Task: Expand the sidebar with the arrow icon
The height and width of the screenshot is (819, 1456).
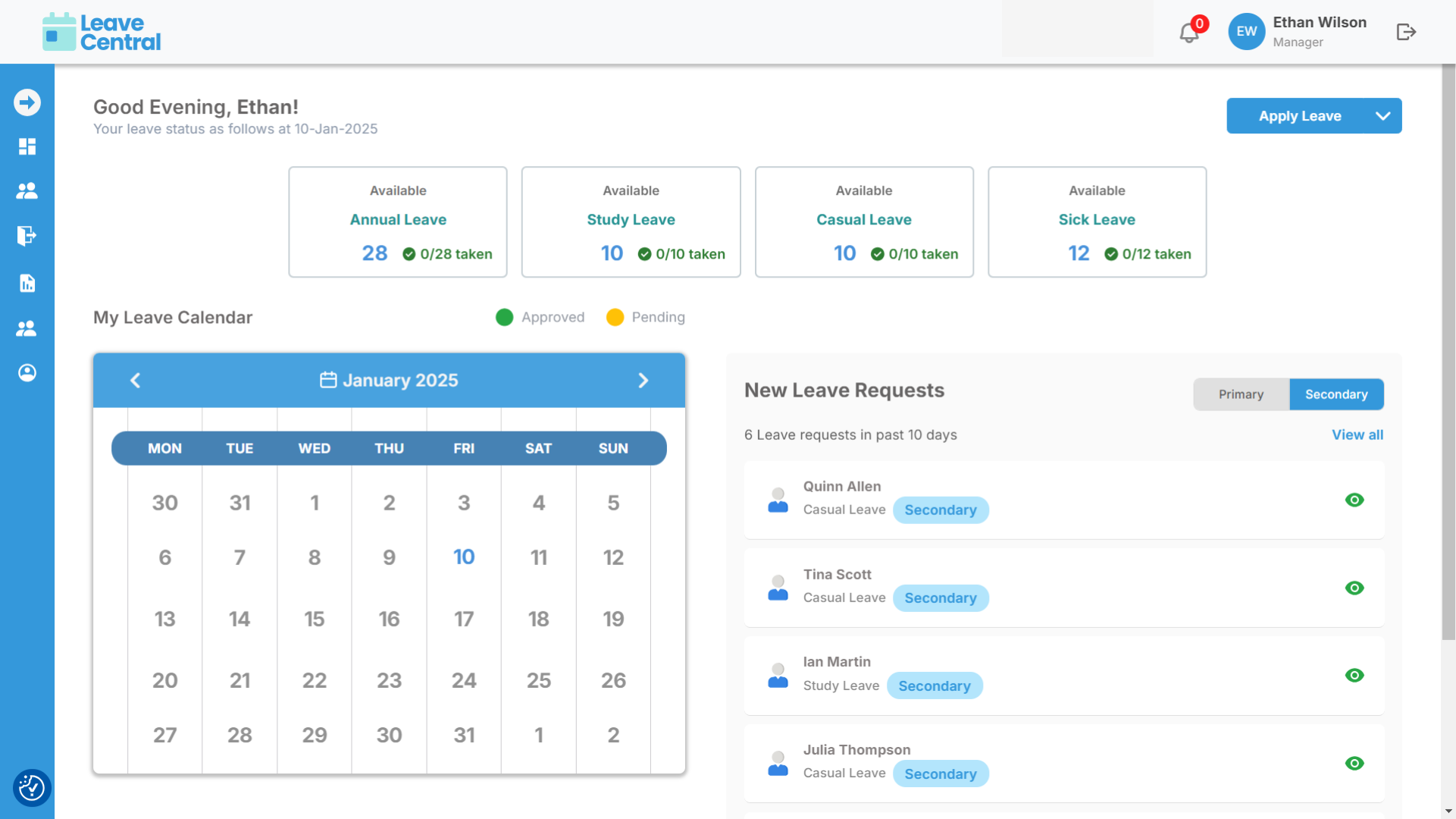Action: tap(27, 102)
